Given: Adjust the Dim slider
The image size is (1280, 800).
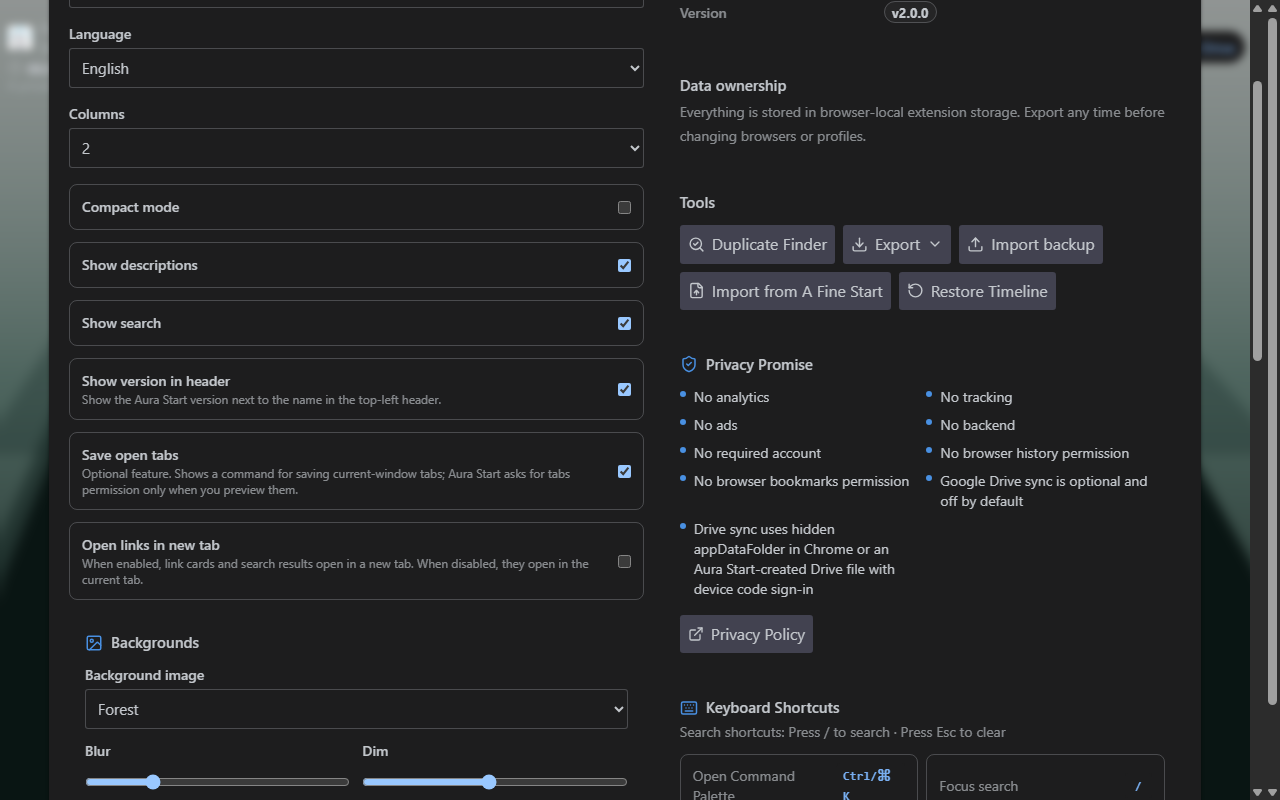Looking at the screenshot, I should click(x=495, y=782).
